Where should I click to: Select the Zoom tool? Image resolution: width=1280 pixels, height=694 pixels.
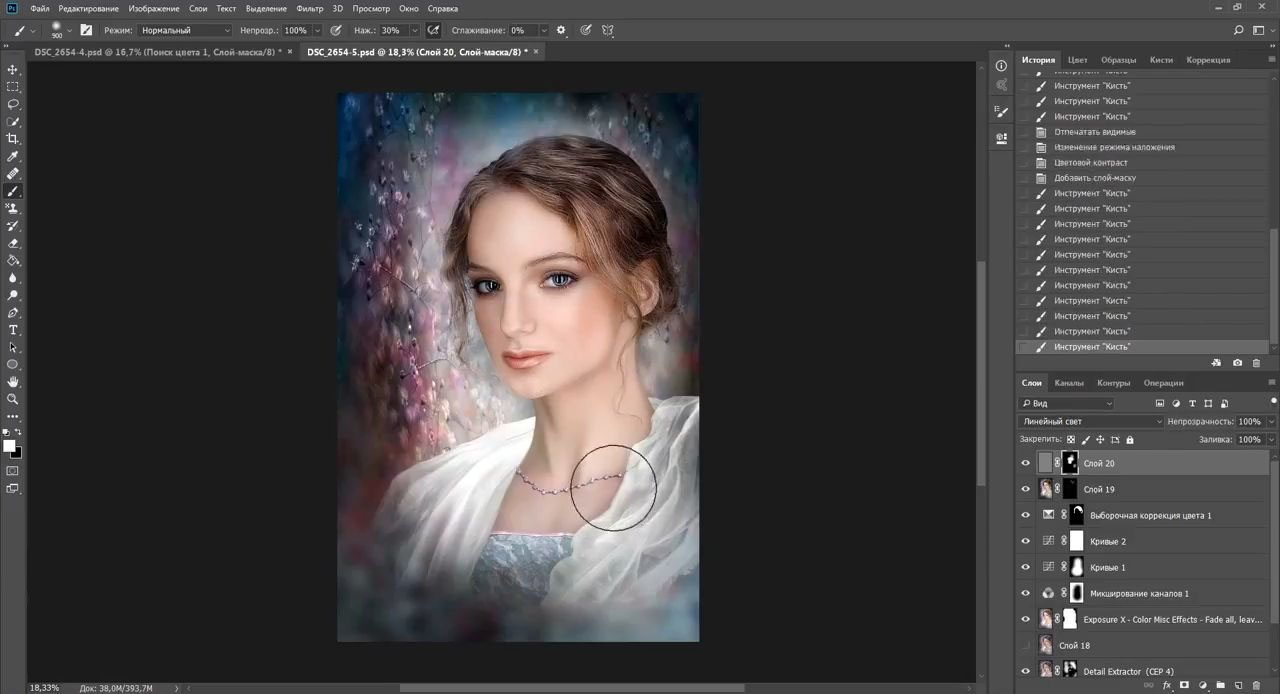[13, 399]
